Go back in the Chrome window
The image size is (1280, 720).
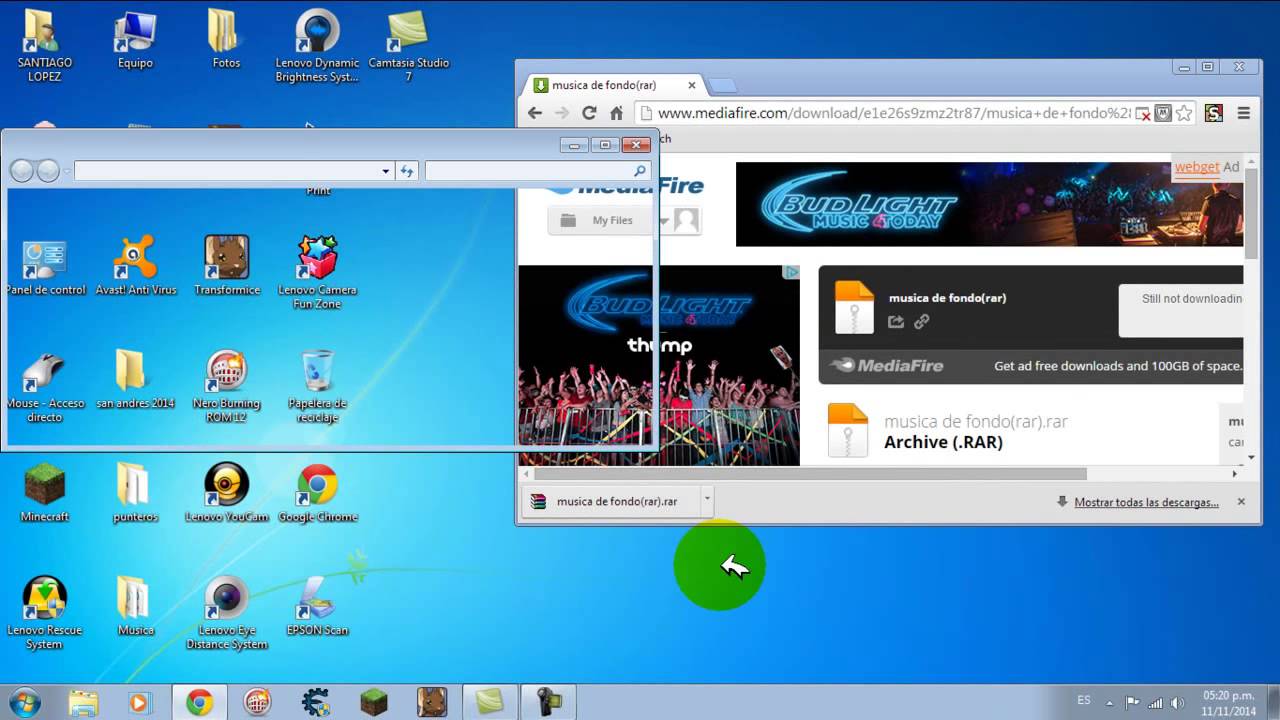[x=535, y=113]
